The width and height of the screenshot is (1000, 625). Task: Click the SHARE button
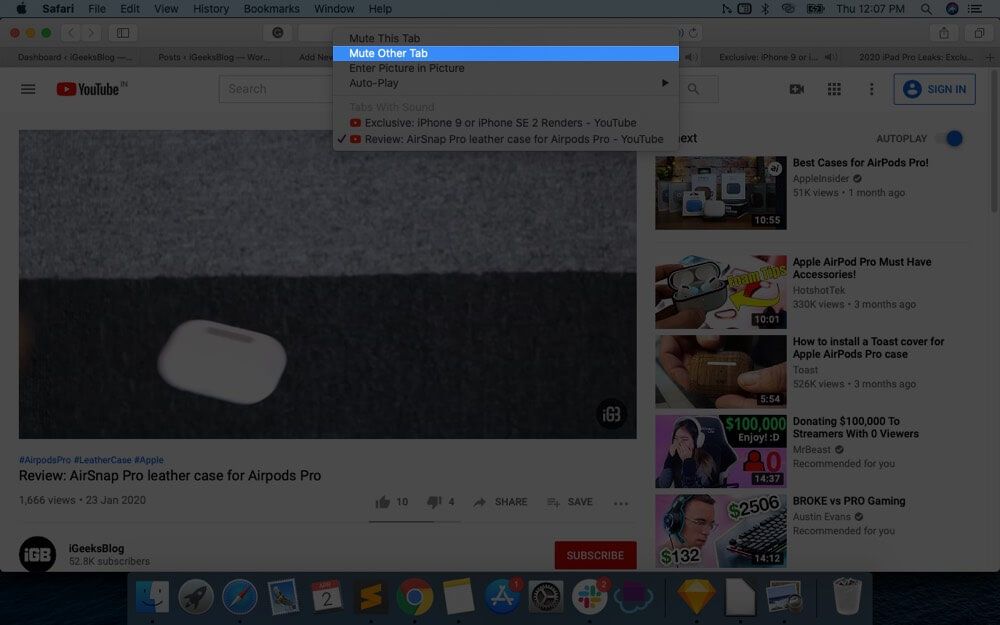[x=500, y=502]
